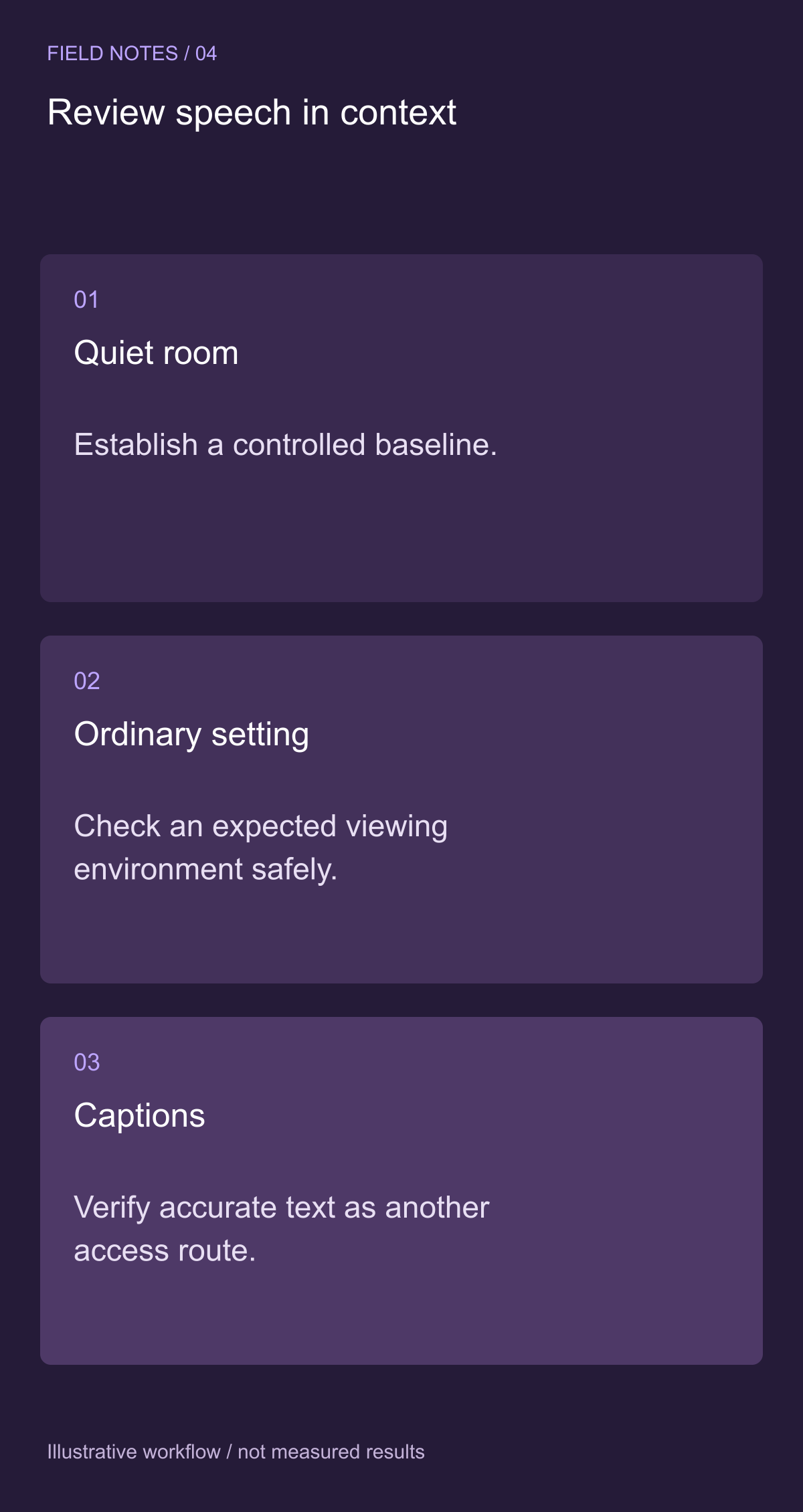Screen dimensions: 803x1512
Task: Select the Quiet room title
Action: click(156, 353)
